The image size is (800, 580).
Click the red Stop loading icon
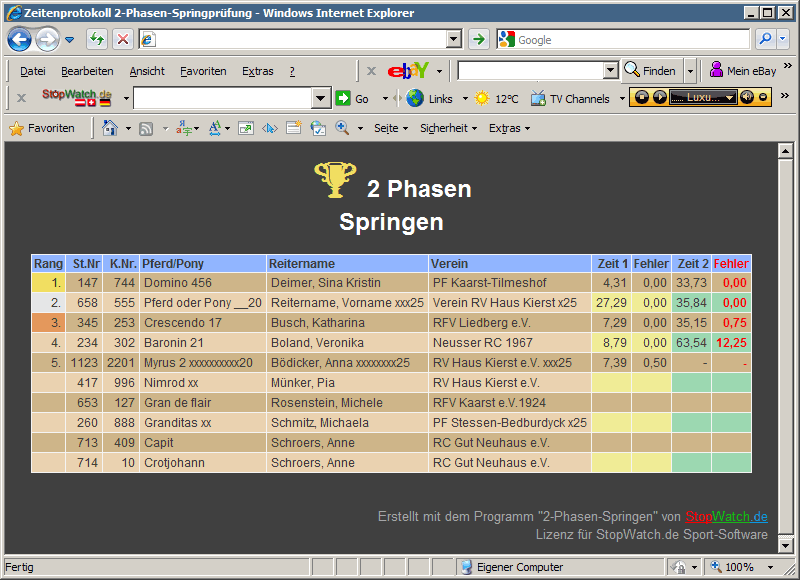pos(123,39)
